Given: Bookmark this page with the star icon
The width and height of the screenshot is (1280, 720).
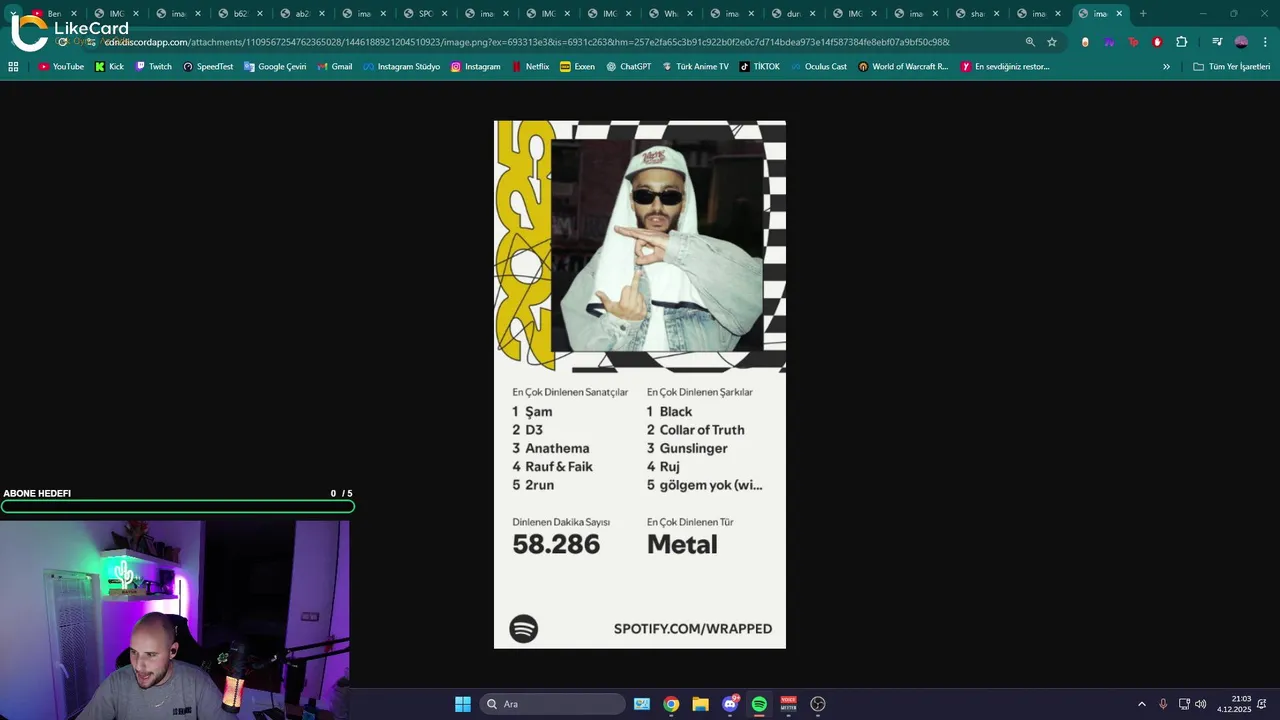Looking at the screenshot, I should point(1052,42).
